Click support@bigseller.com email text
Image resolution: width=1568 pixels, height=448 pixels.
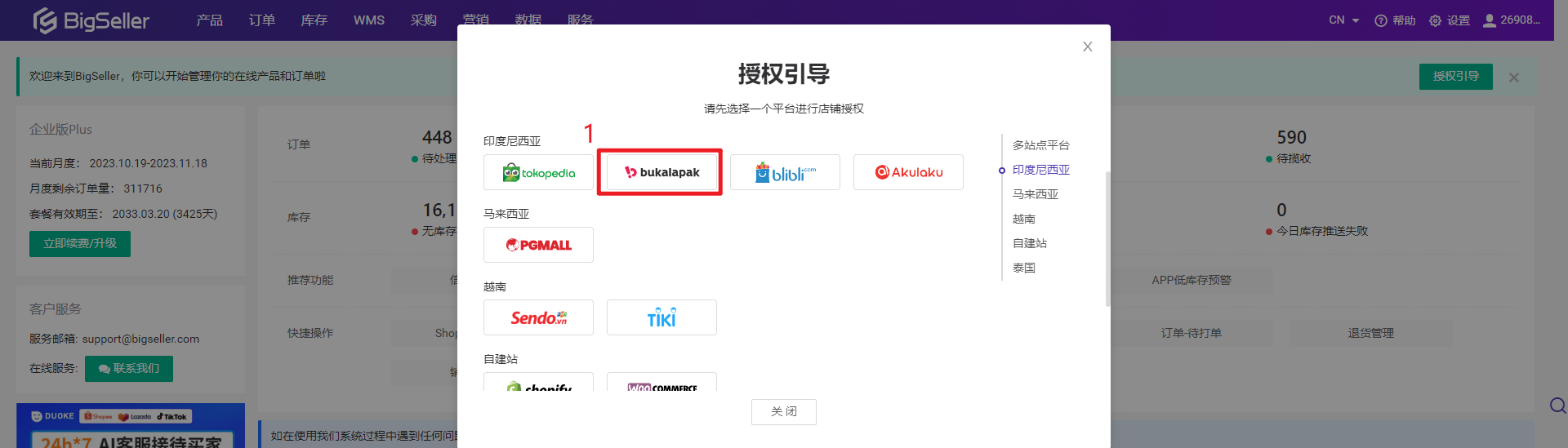[x=140, y=339]
